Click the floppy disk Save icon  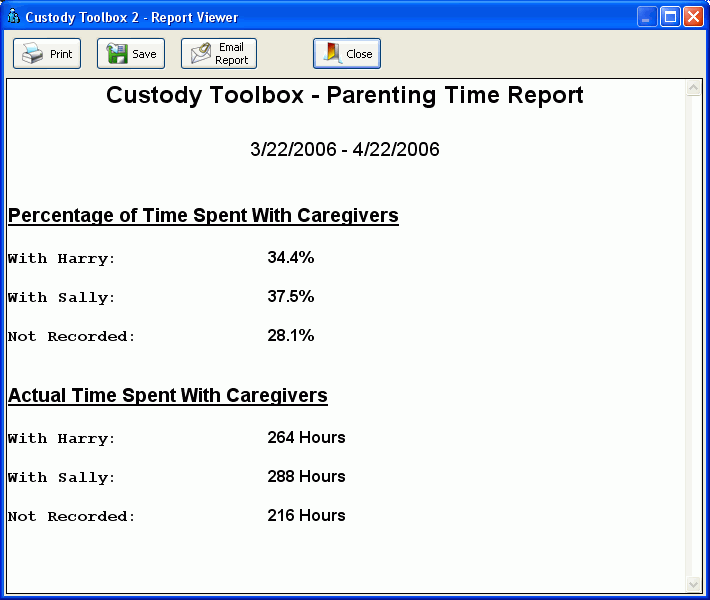click(117, 53)
